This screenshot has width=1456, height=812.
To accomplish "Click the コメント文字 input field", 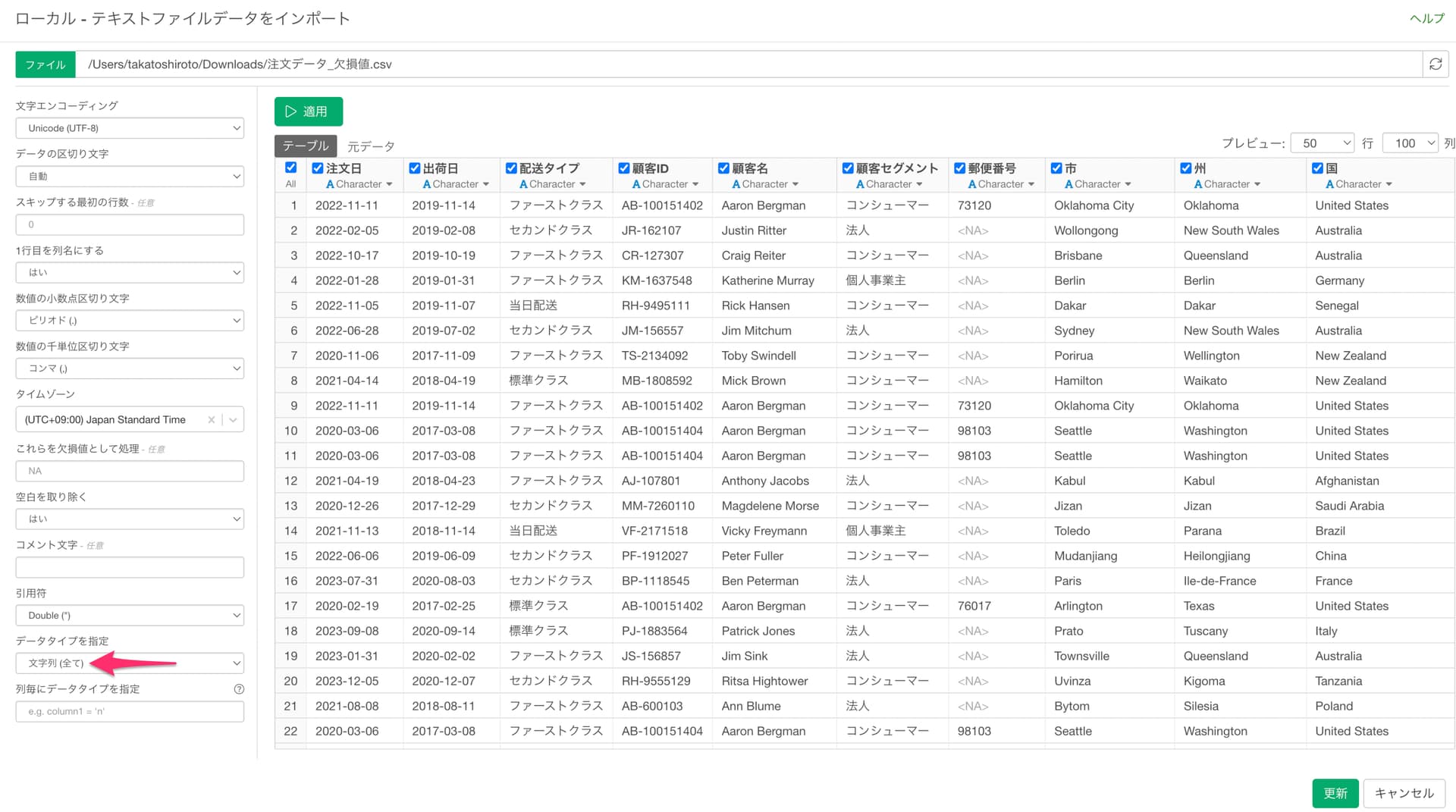I will 130,567.
